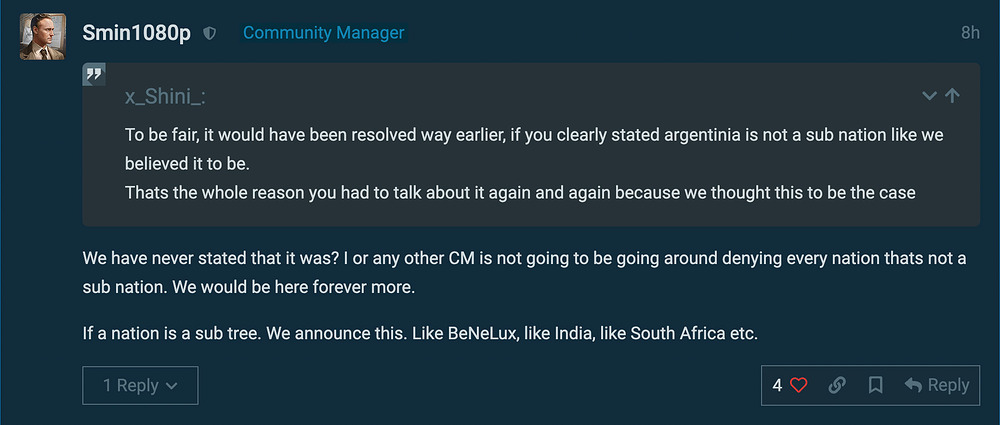Image resolution: width=1000 pixels, height=425 pixels.
Task: Click the curved arrow icon on Reply
Action: pyautogui.click(x=912, y=385)
